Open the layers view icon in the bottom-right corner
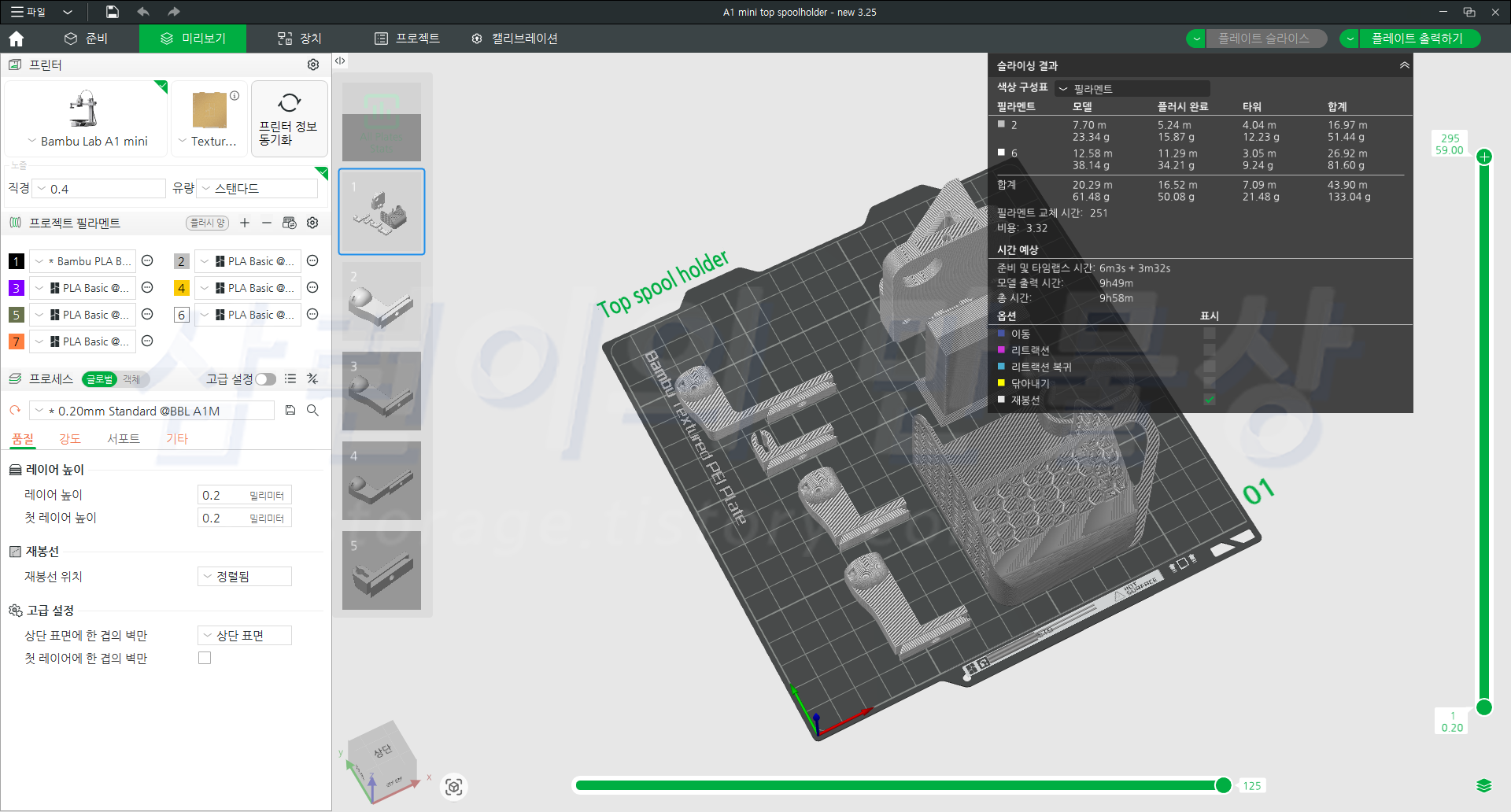 (x=1484, y=785)
